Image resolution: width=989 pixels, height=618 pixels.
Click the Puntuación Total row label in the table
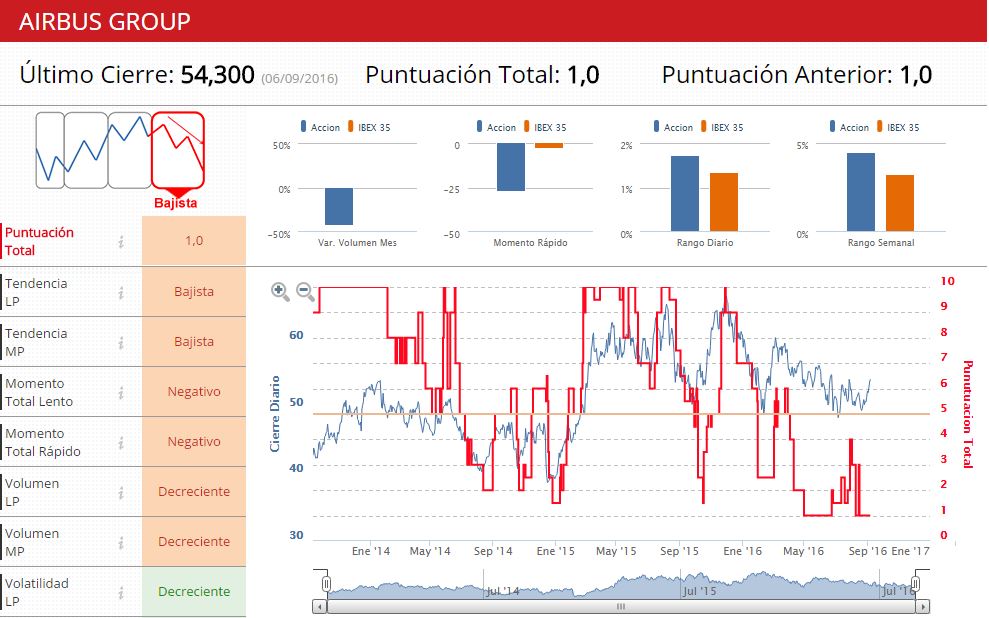(x=39, y=242)
